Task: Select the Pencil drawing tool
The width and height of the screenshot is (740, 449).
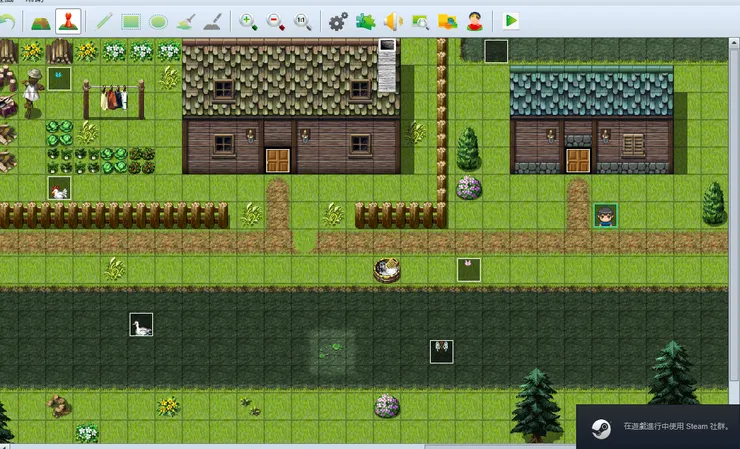Action: (103, 21)
